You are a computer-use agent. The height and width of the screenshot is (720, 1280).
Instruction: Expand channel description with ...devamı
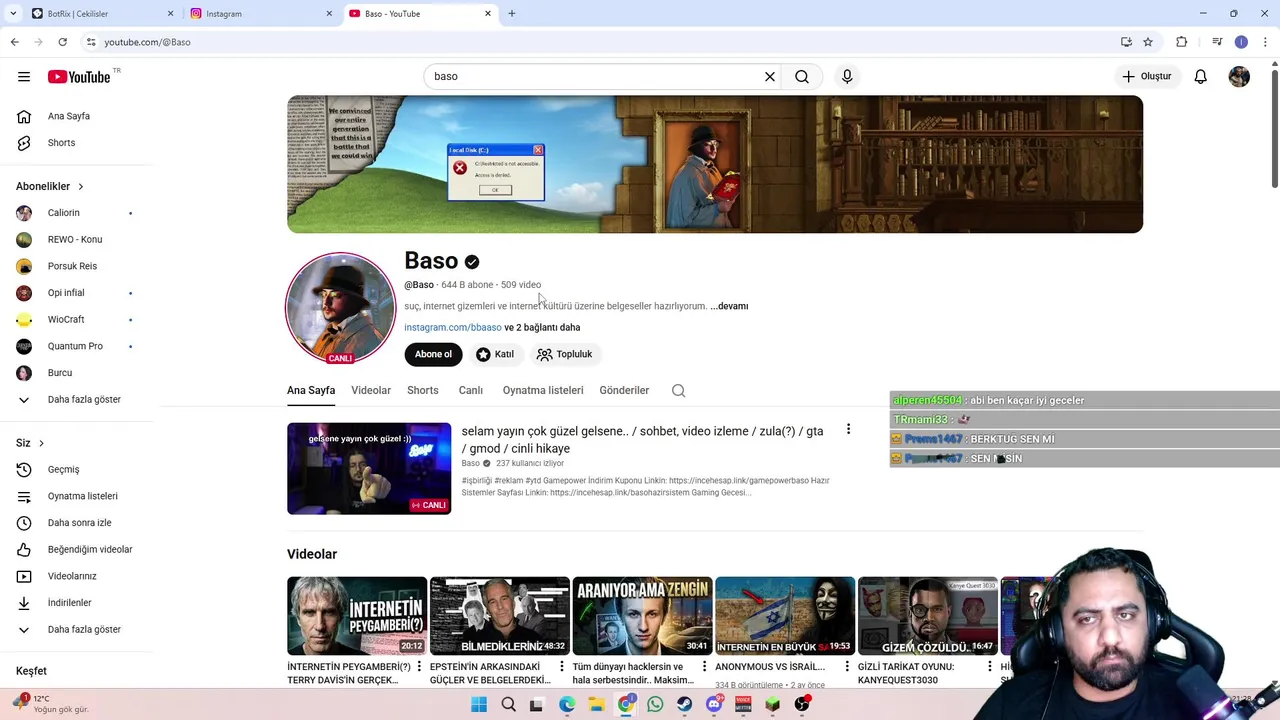click(x=729, y=306)
